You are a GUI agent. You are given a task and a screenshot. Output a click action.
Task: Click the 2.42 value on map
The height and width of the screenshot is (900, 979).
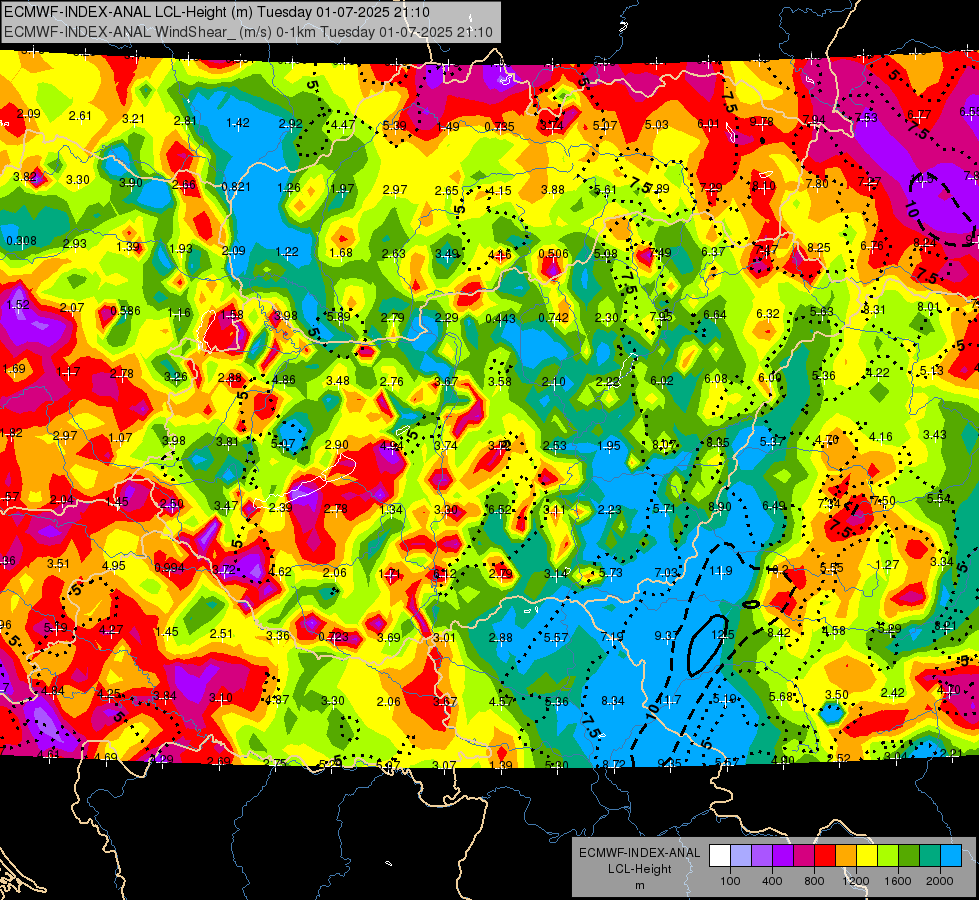click(x=893, y=693)
